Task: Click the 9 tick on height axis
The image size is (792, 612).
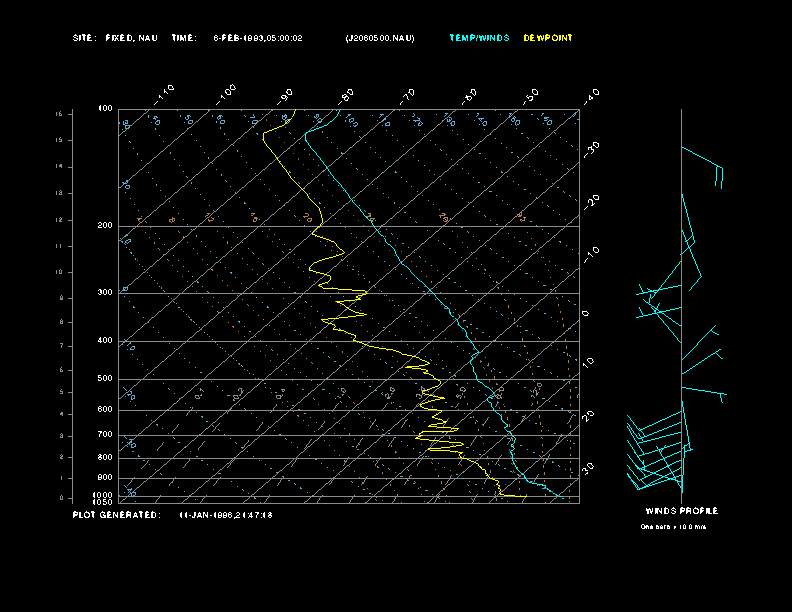Action: click(x=62, y=298)
